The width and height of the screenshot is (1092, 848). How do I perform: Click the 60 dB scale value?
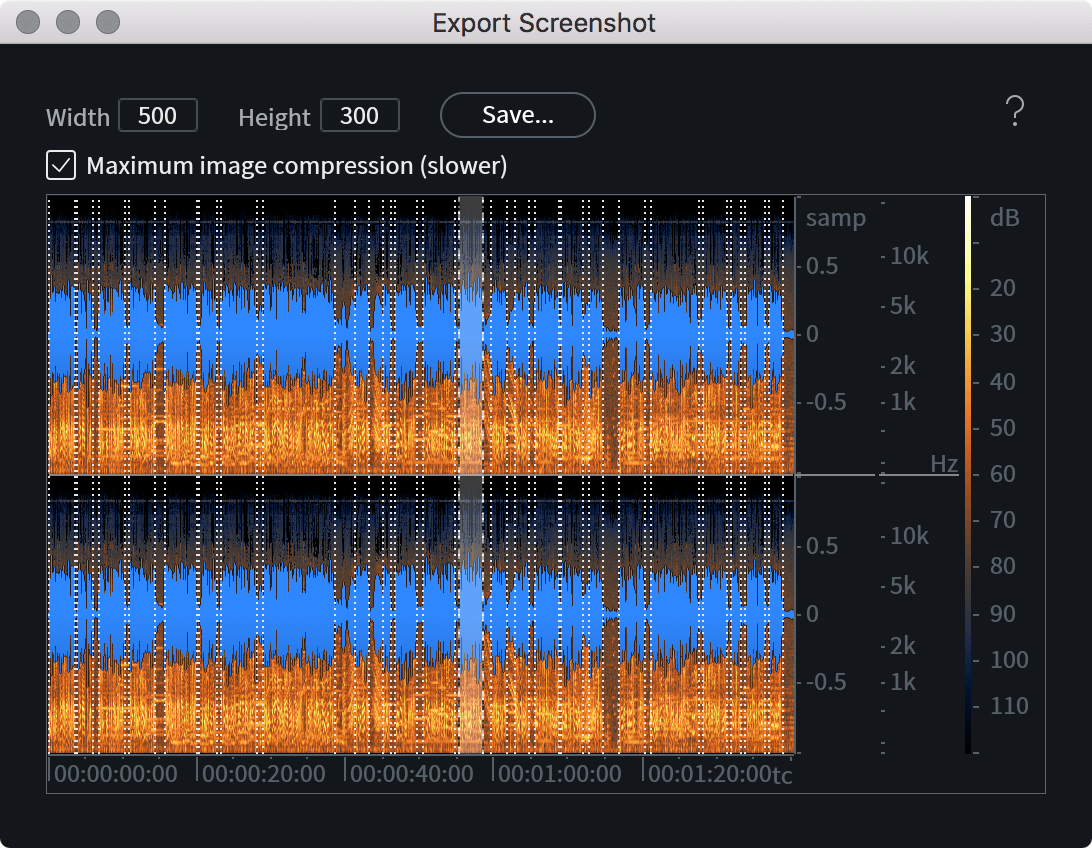(x=1003, y=474)
